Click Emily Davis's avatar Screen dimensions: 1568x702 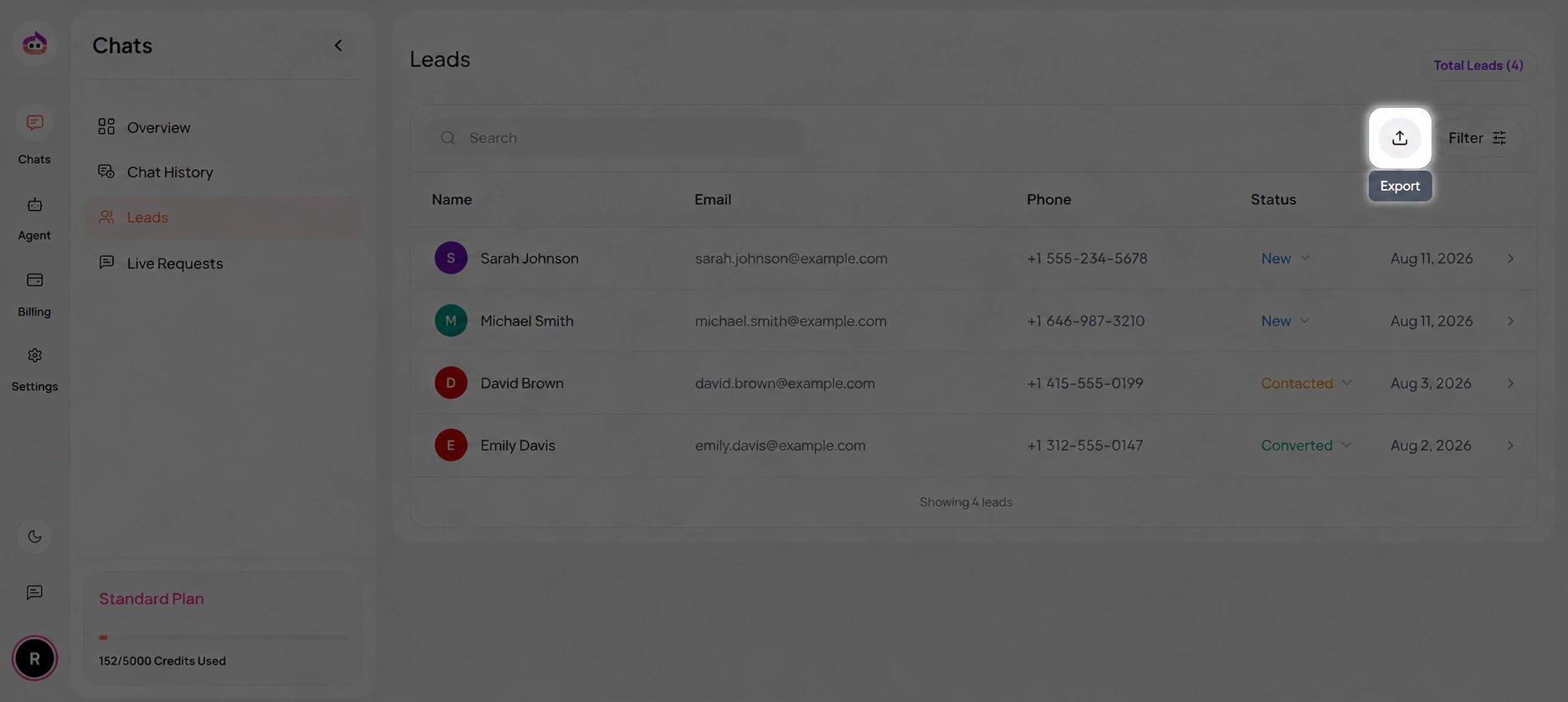coord(451,445)
